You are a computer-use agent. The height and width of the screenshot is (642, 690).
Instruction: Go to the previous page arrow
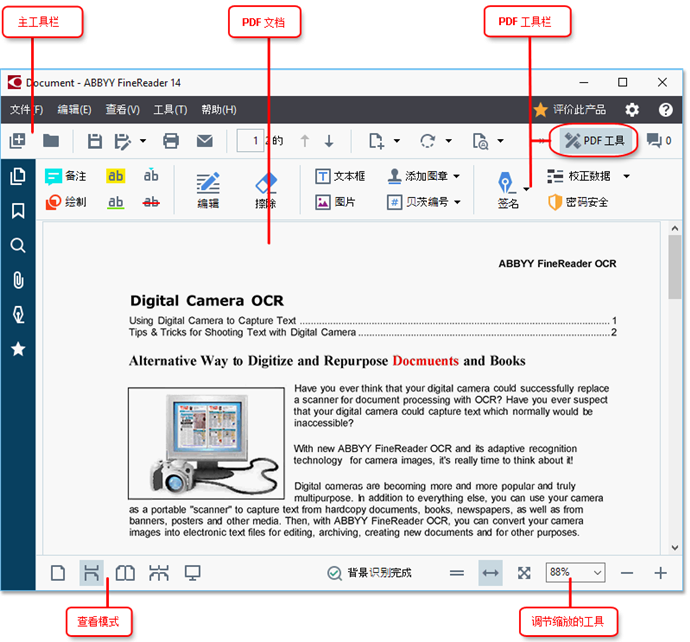click(x=305, y=141)
